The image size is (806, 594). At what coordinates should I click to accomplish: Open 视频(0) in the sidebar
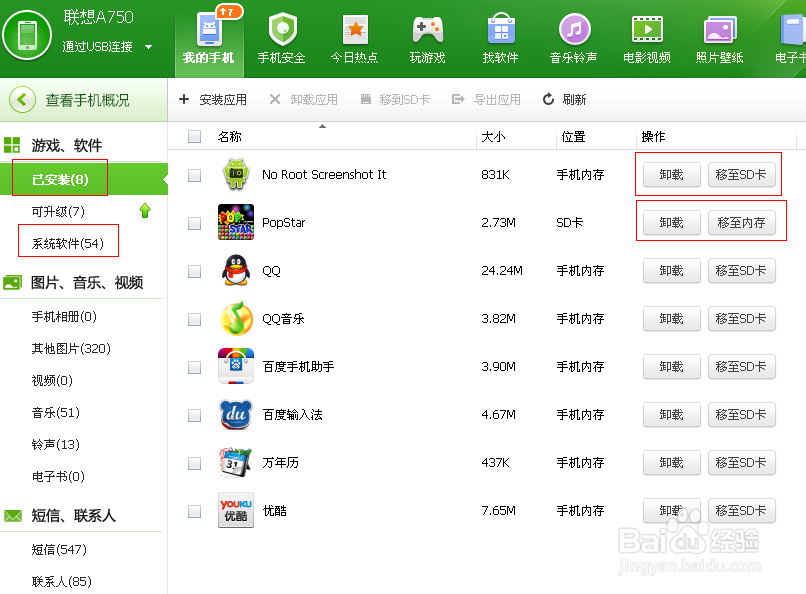(x=52, y=380)
